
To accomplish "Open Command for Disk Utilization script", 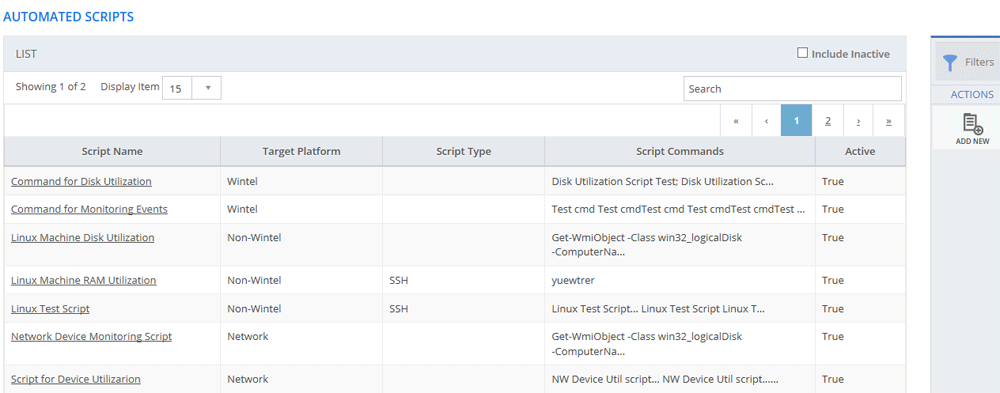I will point(82,181).
